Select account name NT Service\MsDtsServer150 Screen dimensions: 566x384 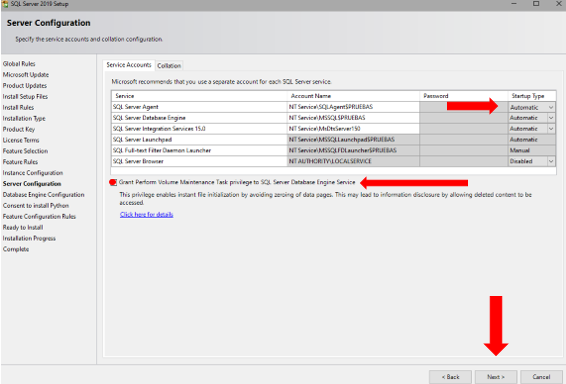[353, 129]
